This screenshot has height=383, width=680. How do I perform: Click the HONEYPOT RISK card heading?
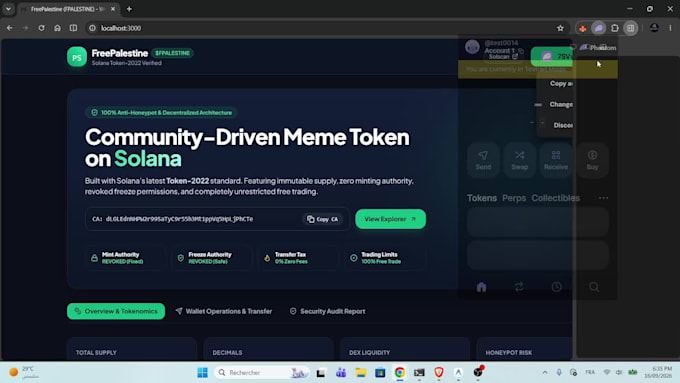pyautogui.click(x=509, y=353)
